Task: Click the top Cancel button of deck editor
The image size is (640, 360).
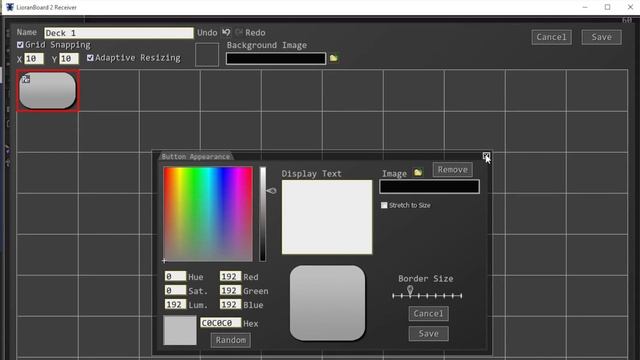Action: (x=551, y=37)
